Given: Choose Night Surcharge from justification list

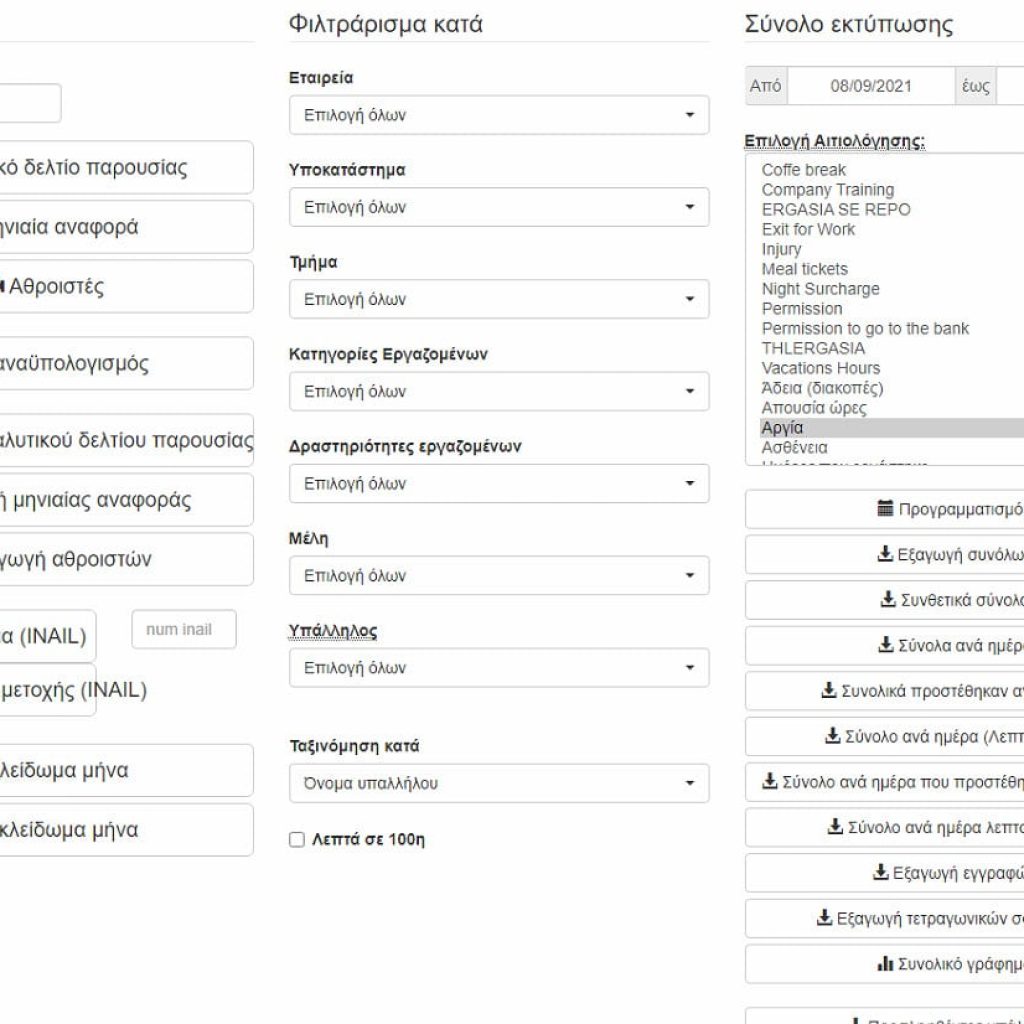Looking at the screenshot, I should pyautogui.click(x=820, y=289).
